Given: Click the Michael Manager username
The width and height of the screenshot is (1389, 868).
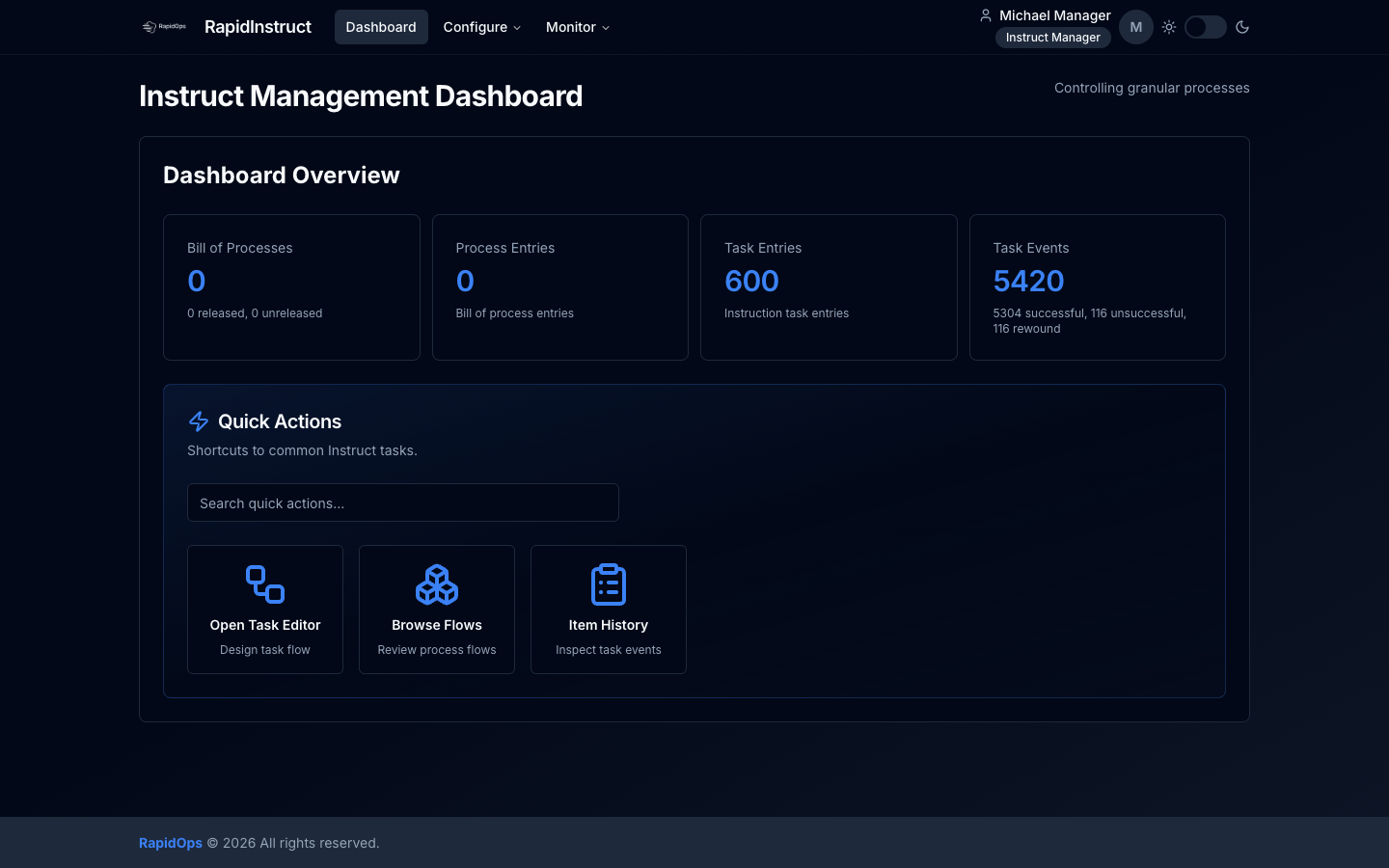Looking at the screenshot, I should [x=1055, y=15].
